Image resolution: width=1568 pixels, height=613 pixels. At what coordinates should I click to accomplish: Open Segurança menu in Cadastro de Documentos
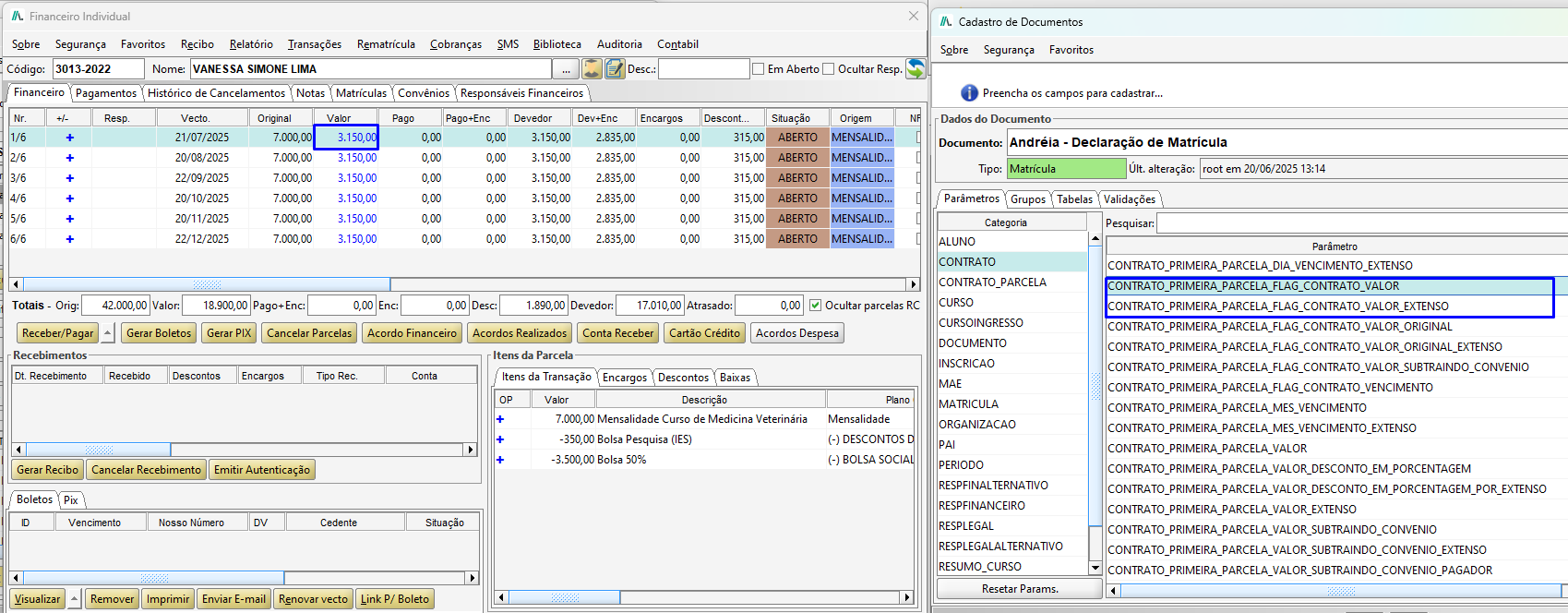coord(1009,50)
